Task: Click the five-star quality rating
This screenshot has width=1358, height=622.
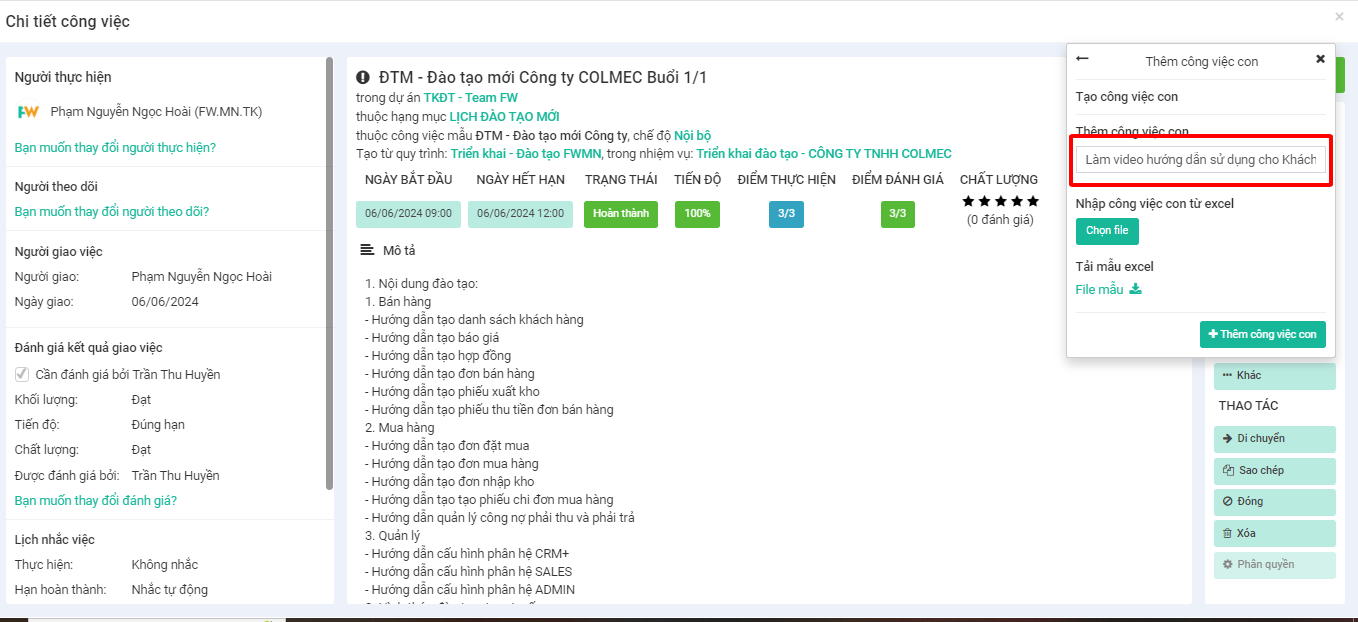Action: click(1000, 201)
